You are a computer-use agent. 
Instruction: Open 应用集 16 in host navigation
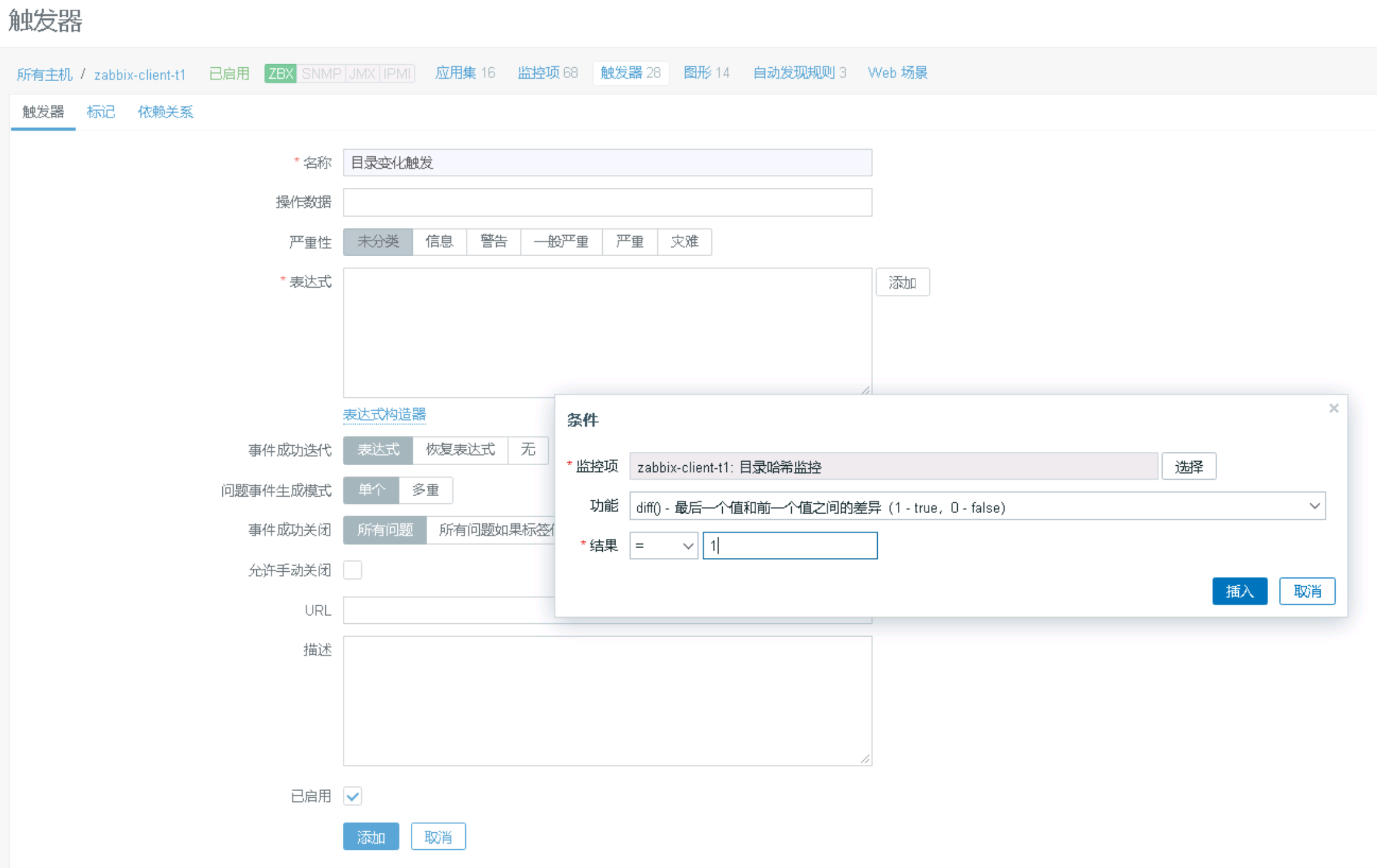pyautogui.click(x=465, y=73)
